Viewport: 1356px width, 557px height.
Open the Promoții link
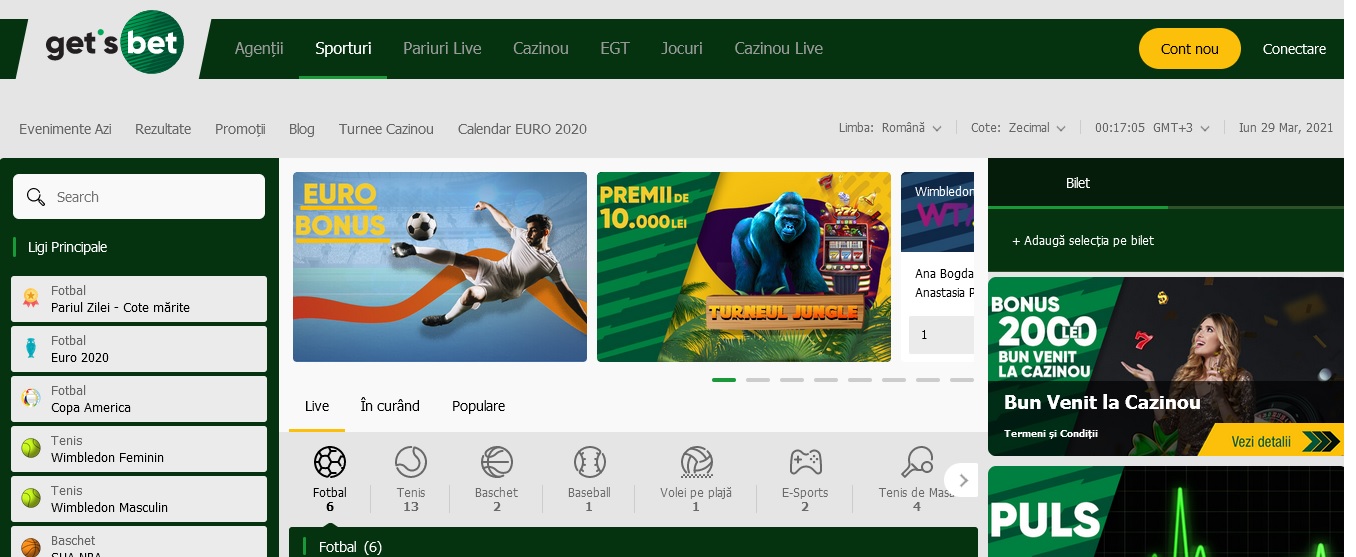[x=240, y=129]
